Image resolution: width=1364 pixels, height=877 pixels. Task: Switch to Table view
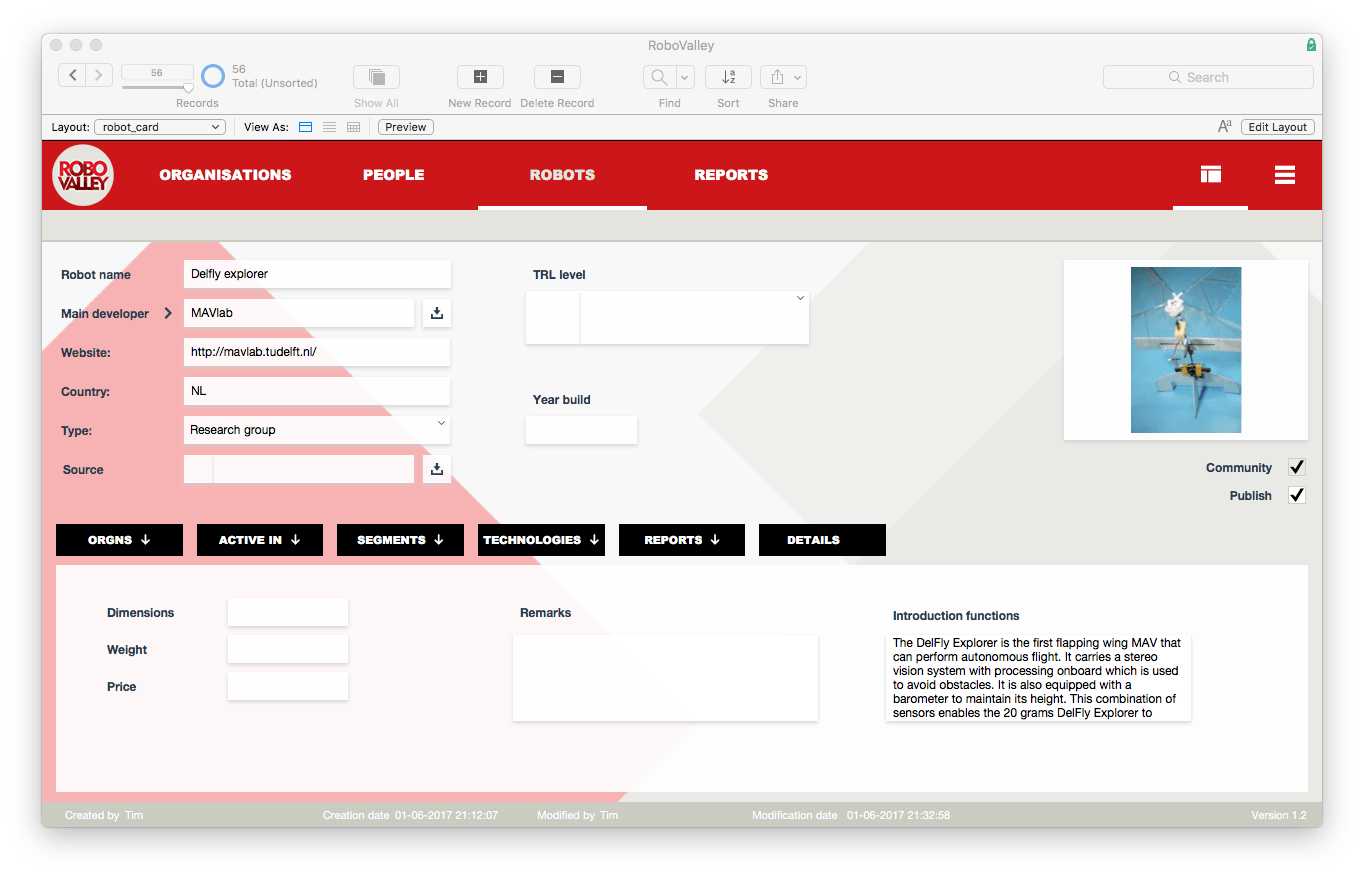(353, 127)
